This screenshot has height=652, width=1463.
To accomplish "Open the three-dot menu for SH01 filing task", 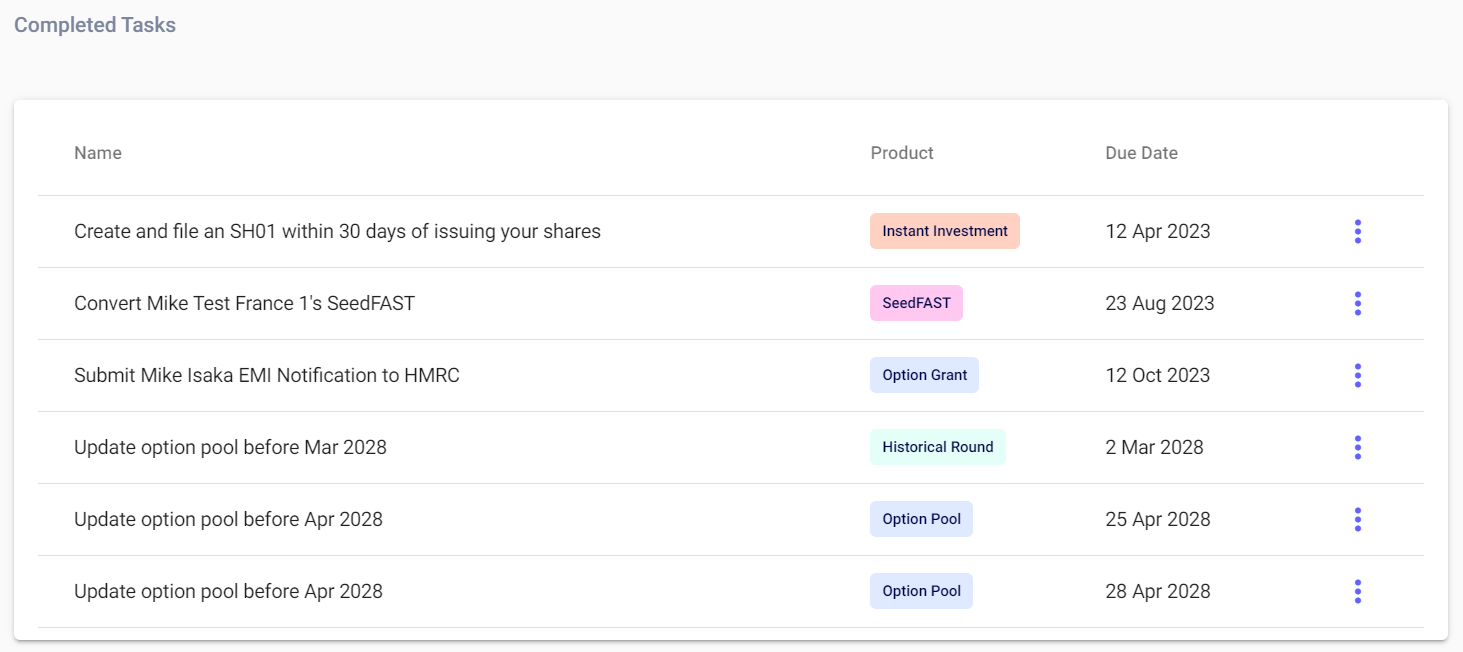I will [1357, 231].
